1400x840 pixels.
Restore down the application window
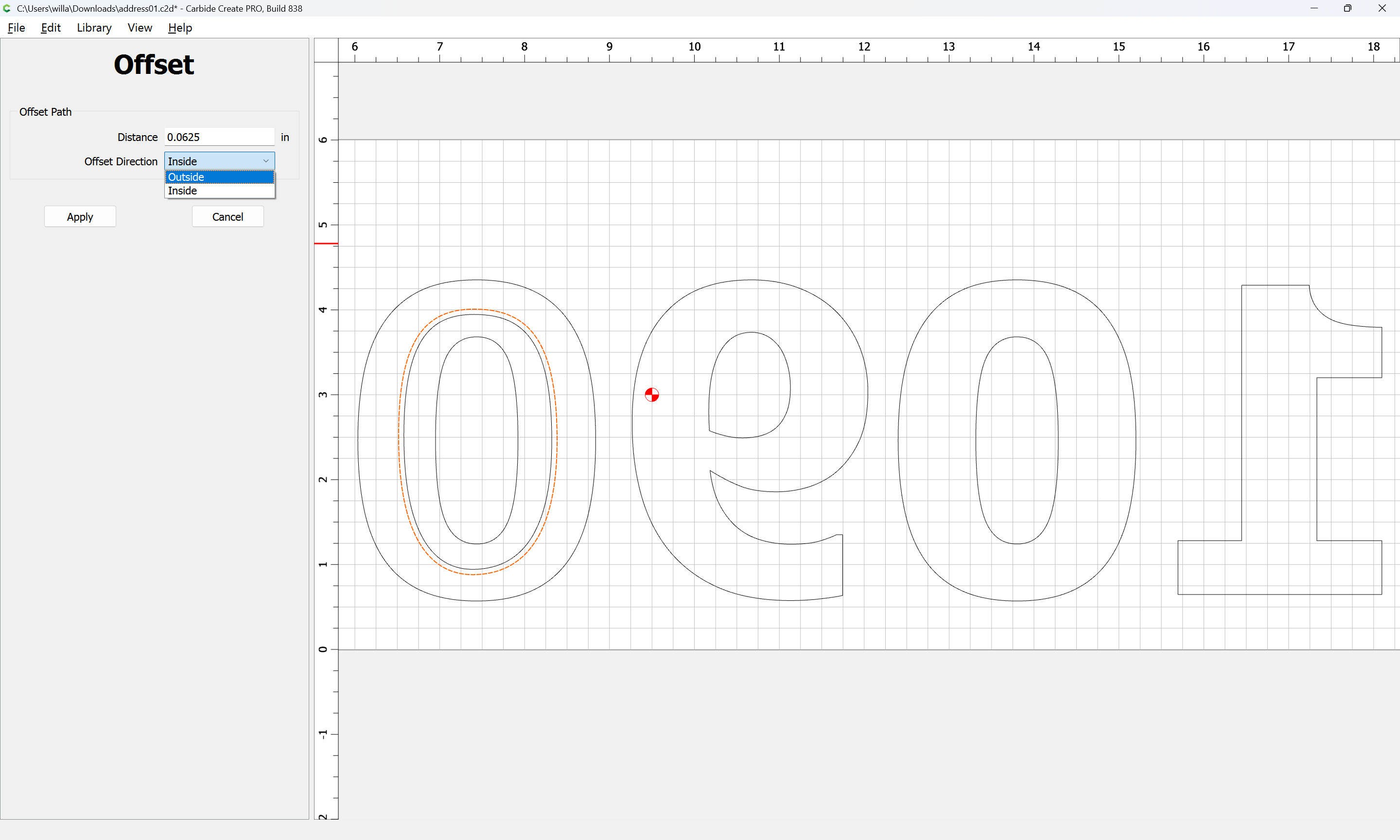point(1347,8)
